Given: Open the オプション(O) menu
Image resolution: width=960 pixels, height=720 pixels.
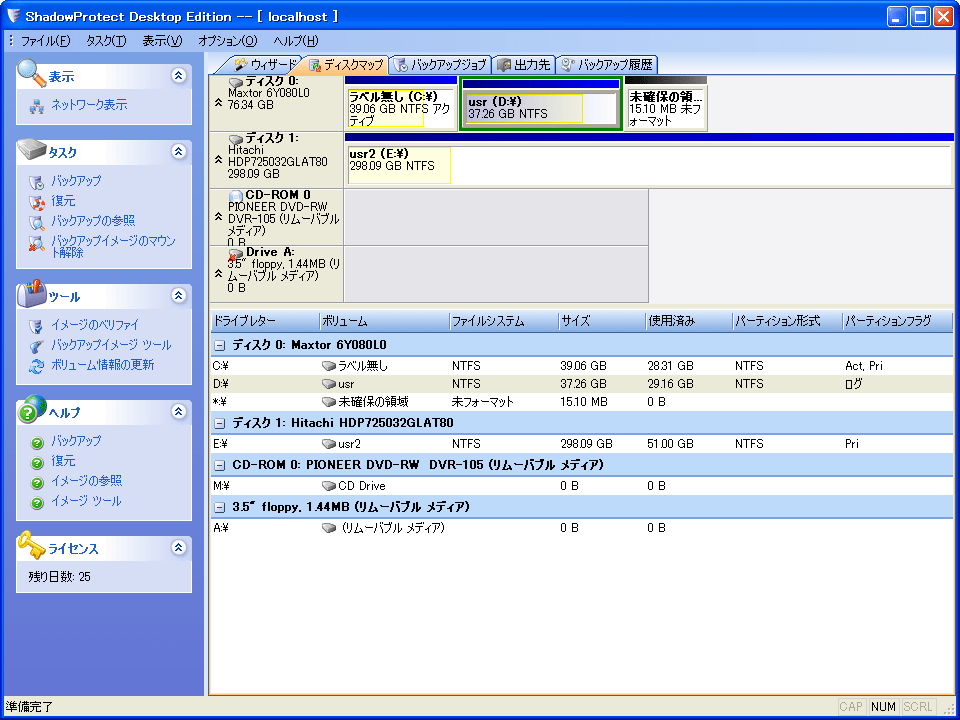Looking at the screenshot, I should pos(228,41).
